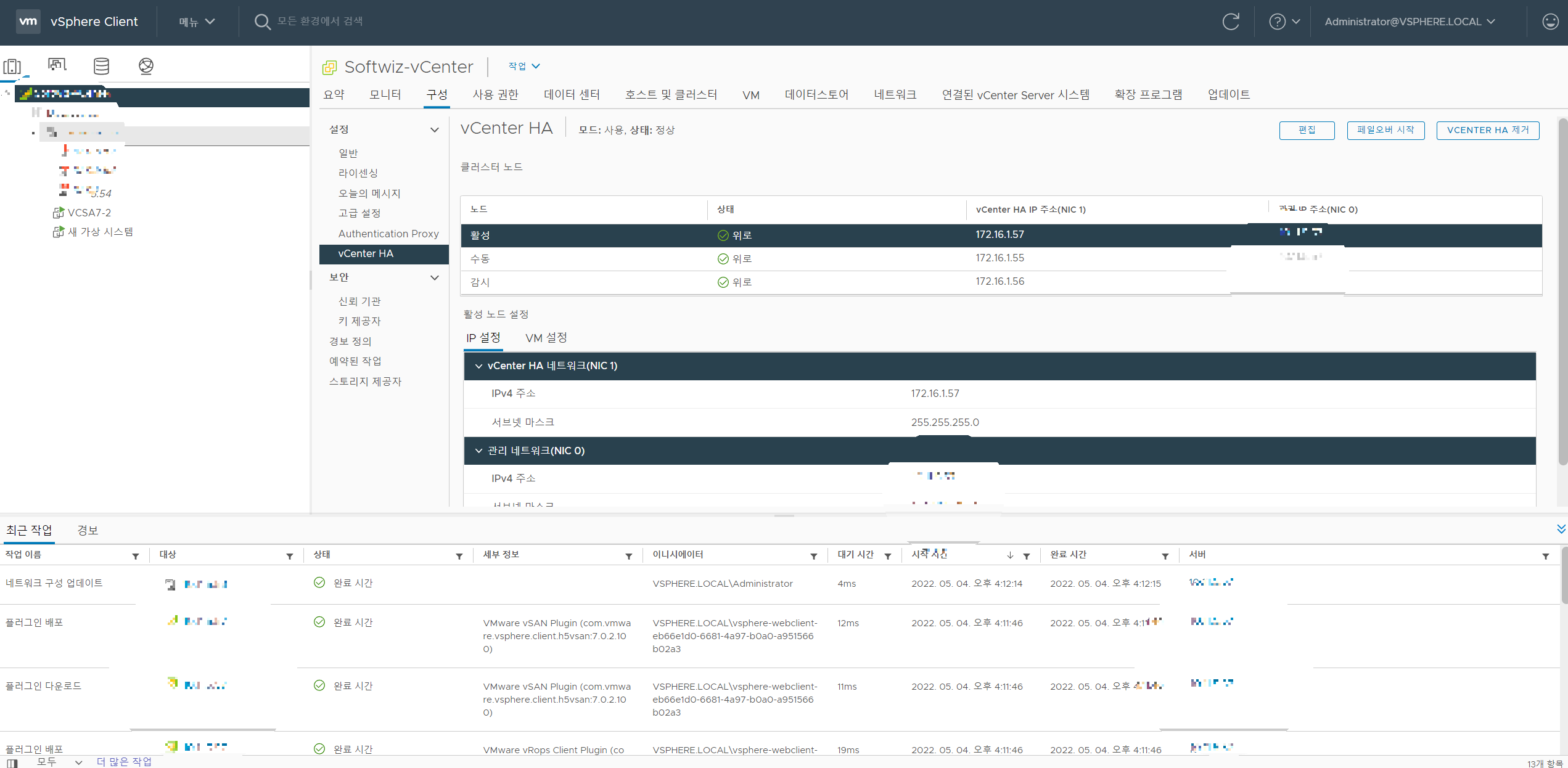
Task: Select the 구성 tab
Action: pyautogui.click(x=437, y=94)
